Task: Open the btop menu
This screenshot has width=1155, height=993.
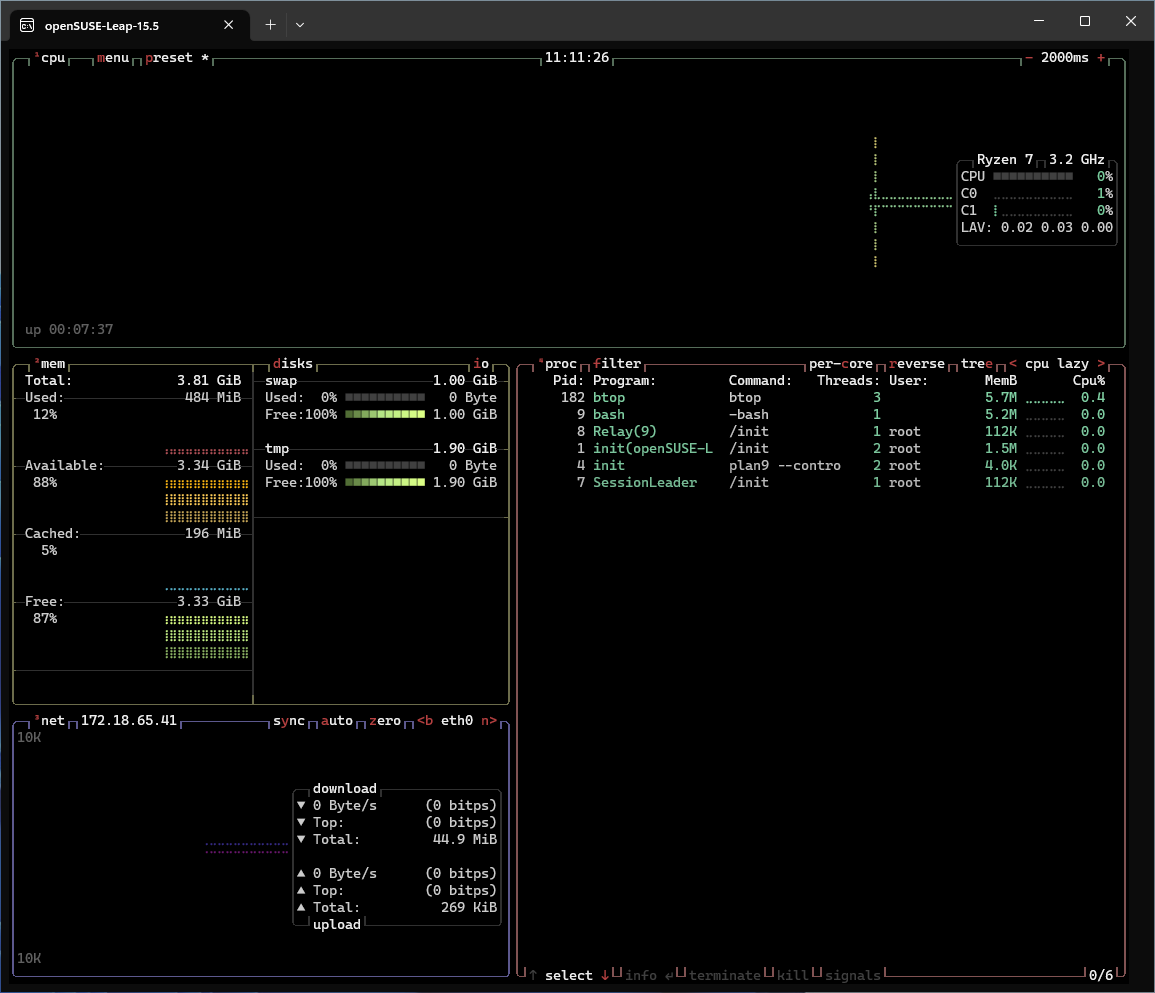Action: click(x=113, y=57)
